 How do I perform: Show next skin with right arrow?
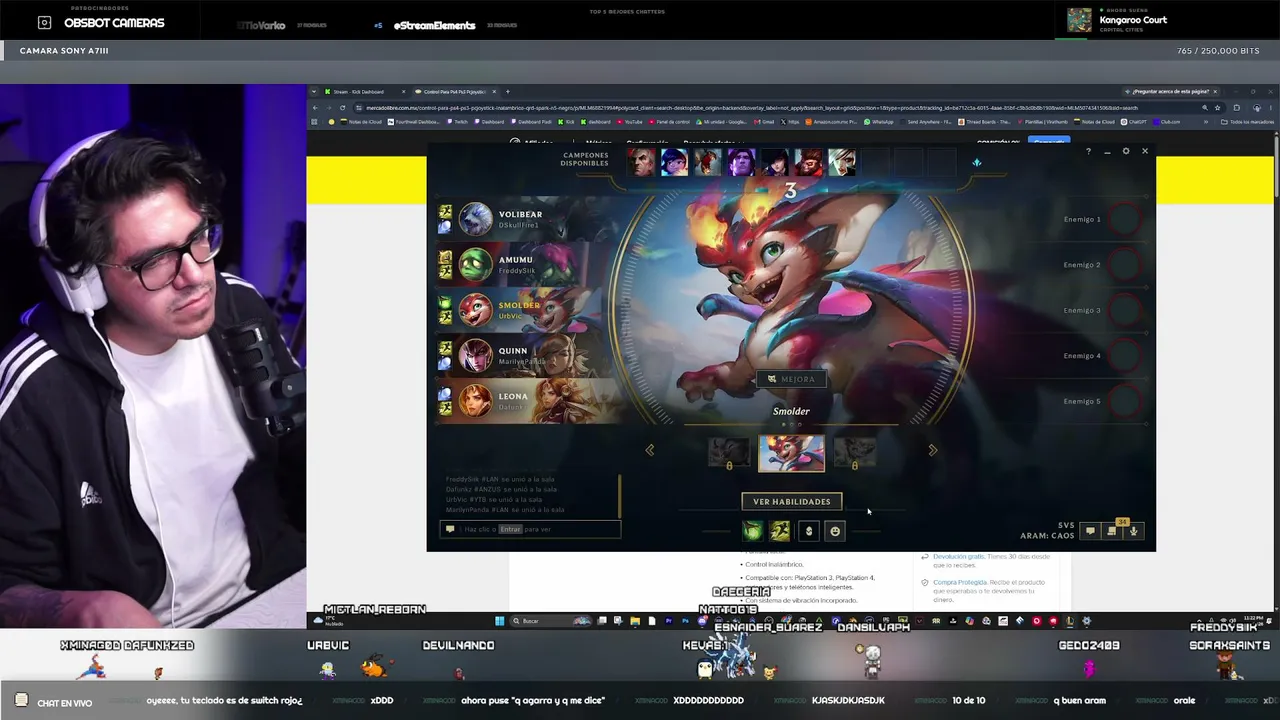click(933, 450)
